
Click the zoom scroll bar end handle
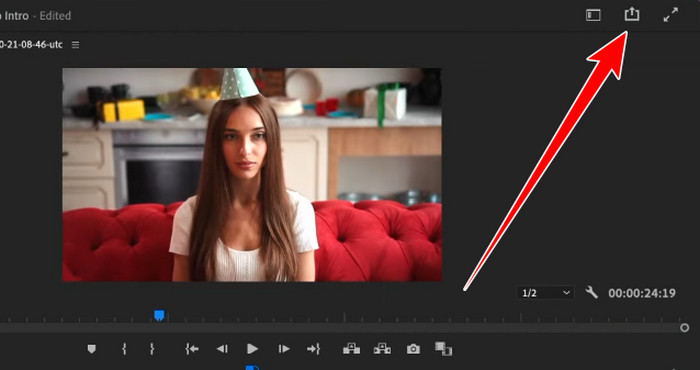click(x=684, y=328)
